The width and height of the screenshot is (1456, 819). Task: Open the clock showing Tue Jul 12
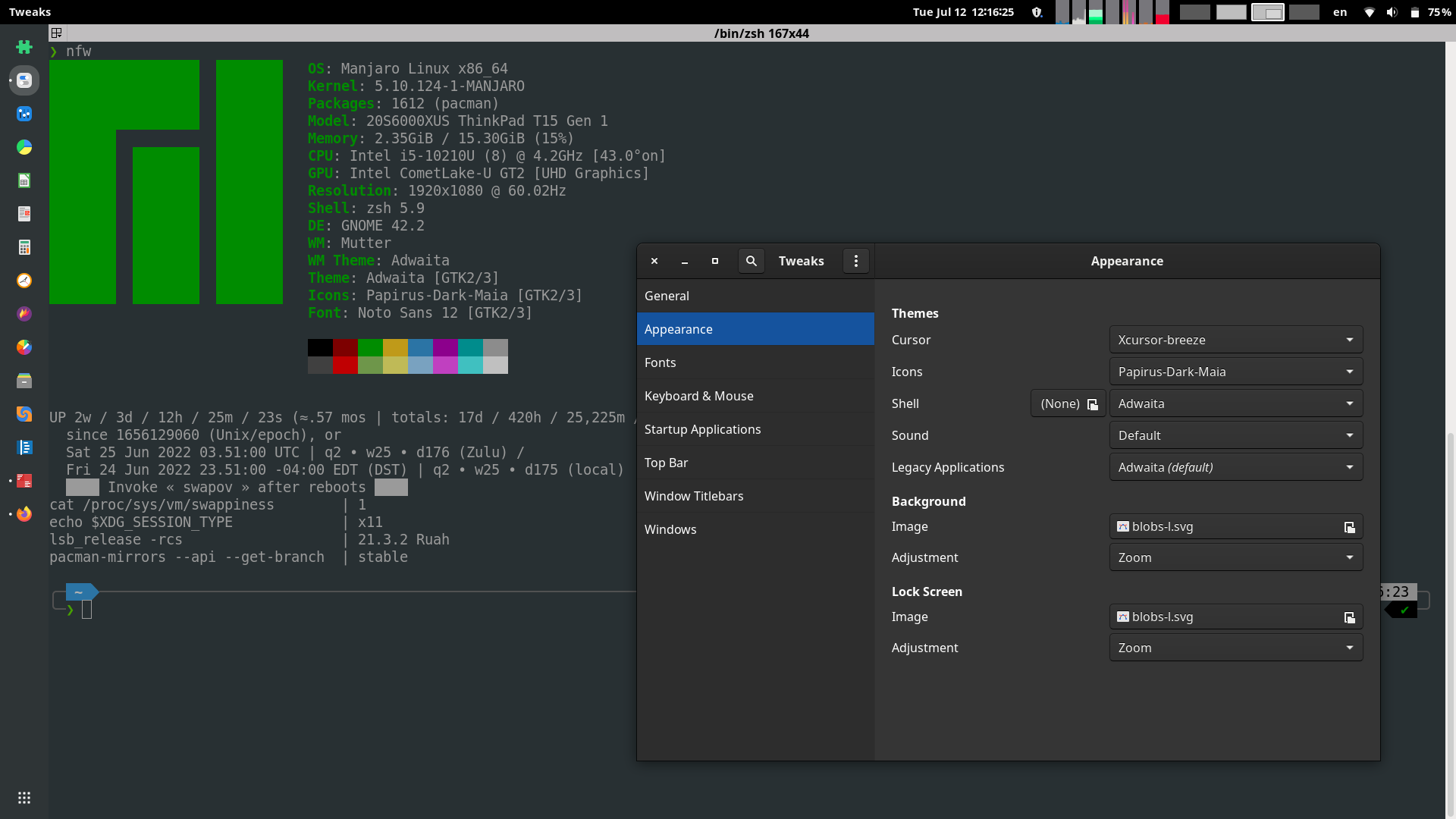tap(963, 12)
